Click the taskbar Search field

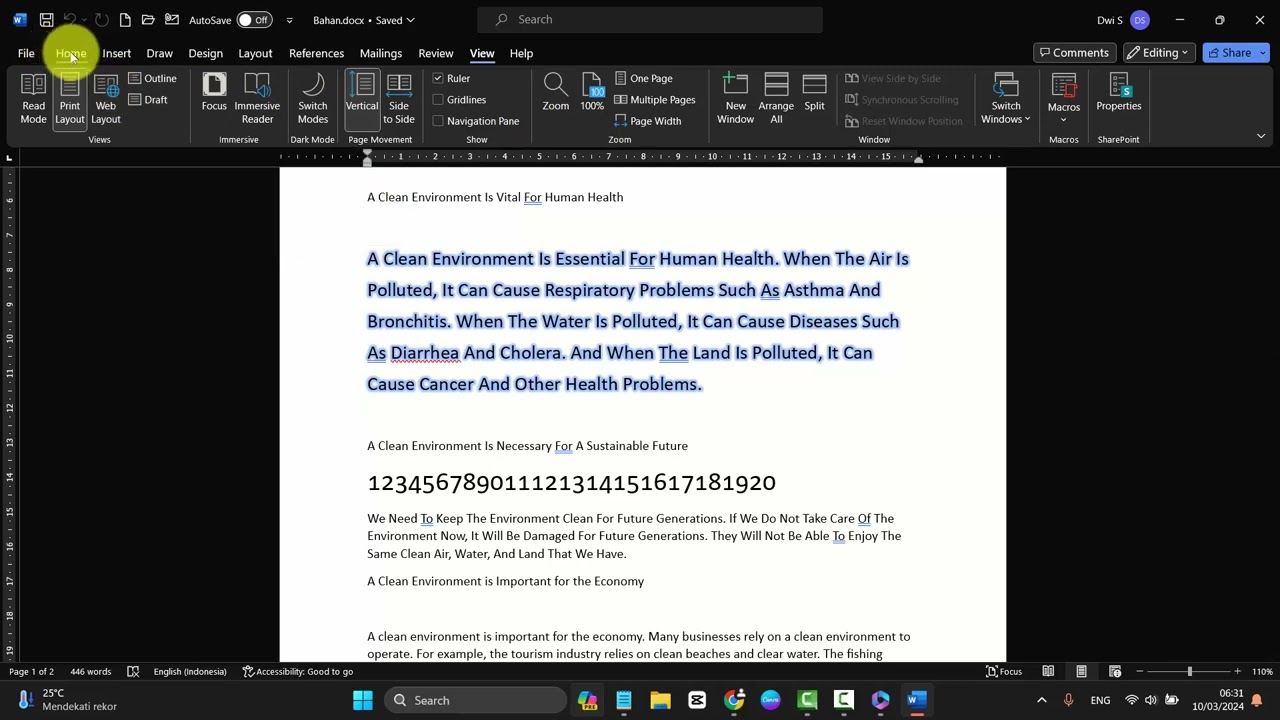477,700
